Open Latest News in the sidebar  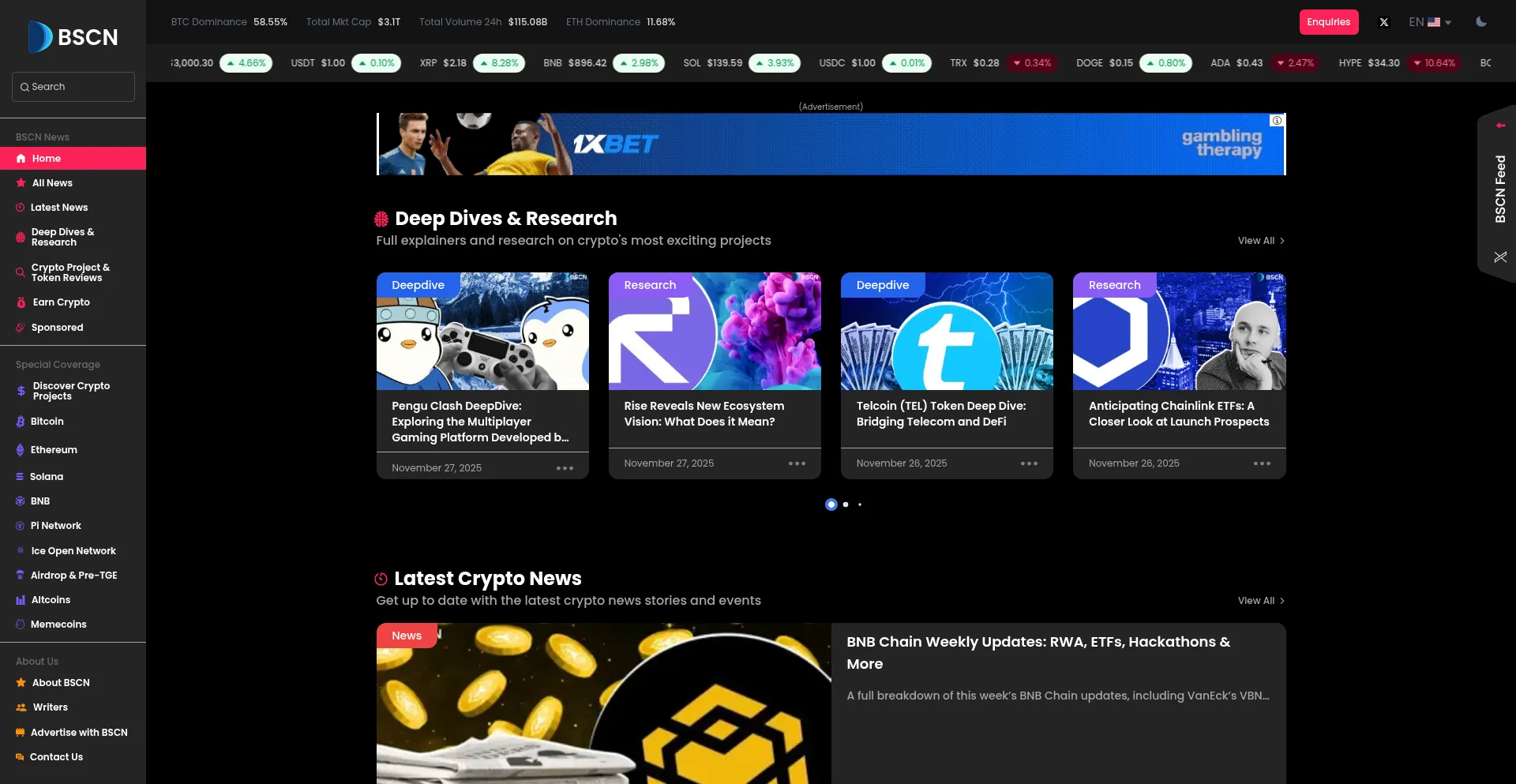[x=59, y=208]
